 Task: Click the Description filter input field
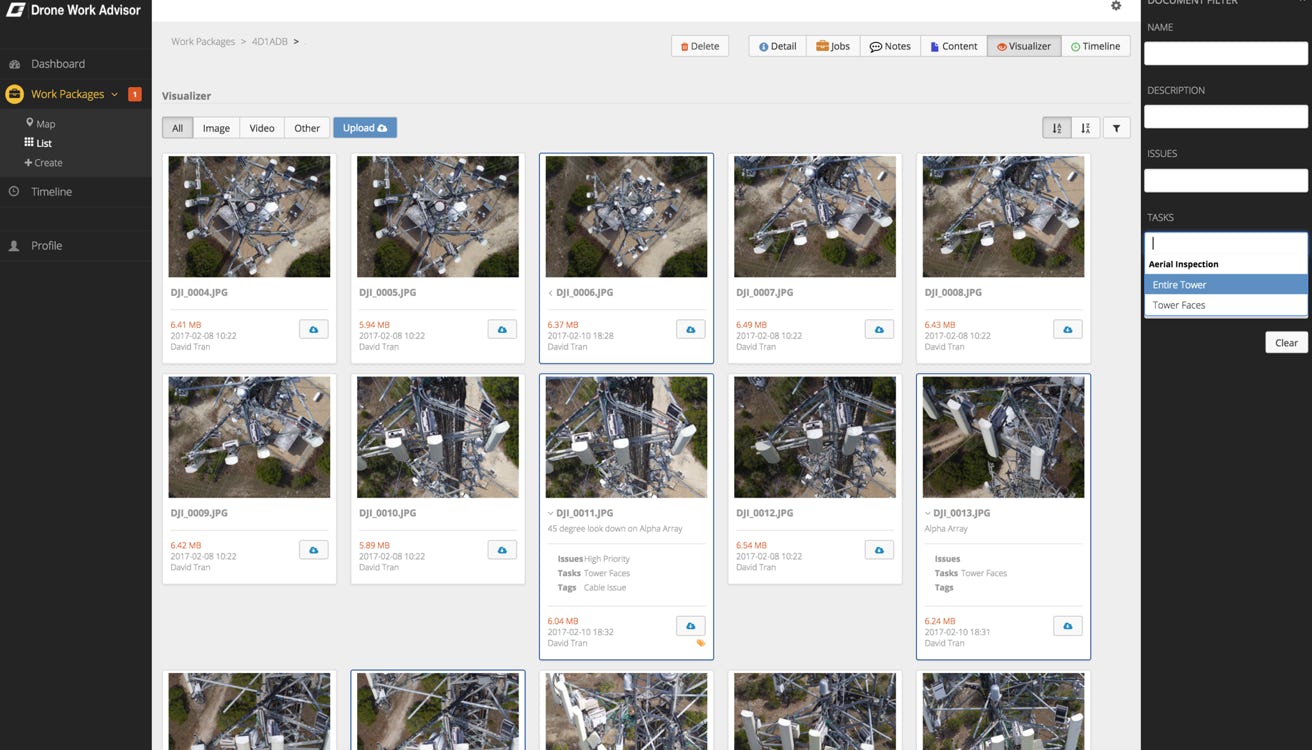1226,116
